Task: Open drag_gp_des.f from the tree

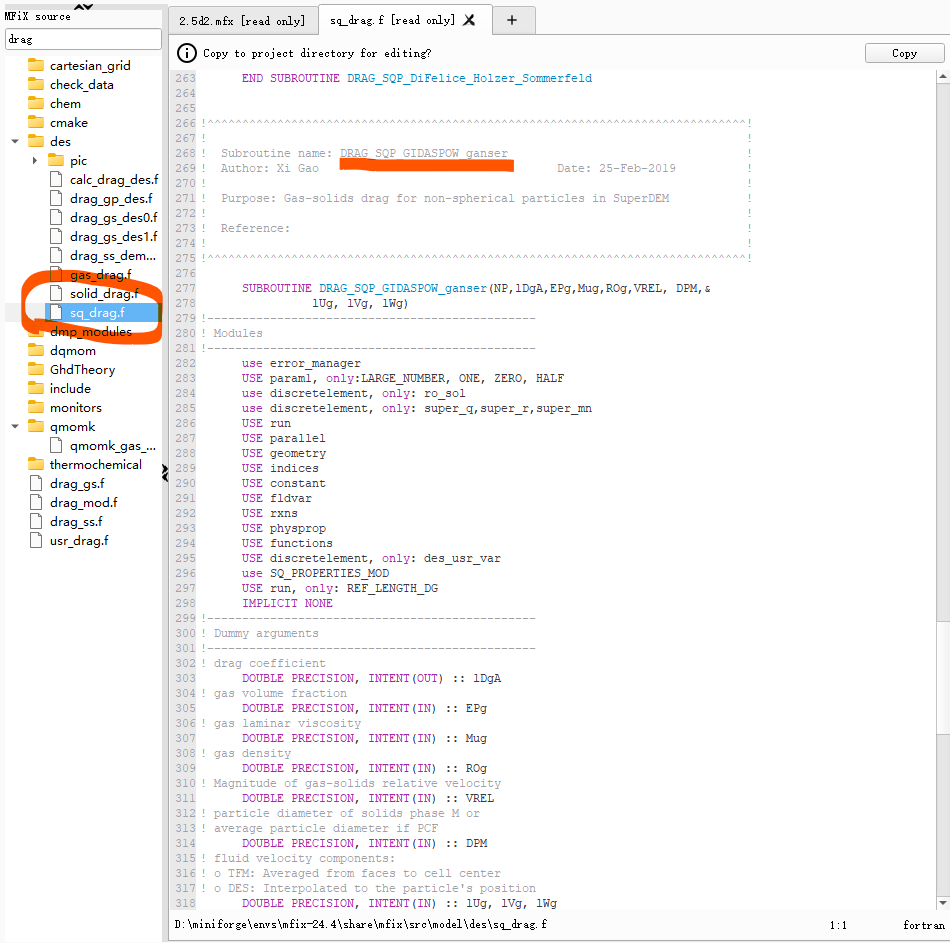Action: tap(111, 199)
